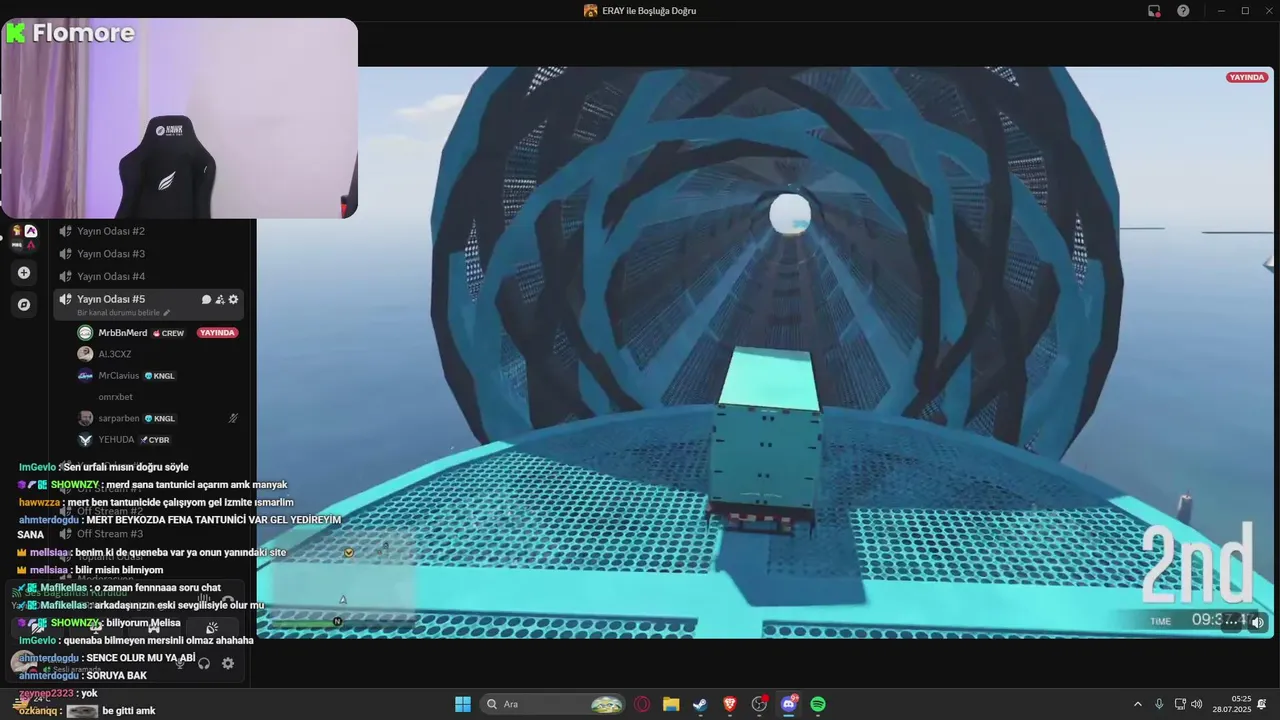1280x720 pixels.
Task: Click the CREW tag beside MrbBnMerd
Action: click(168, 333)
